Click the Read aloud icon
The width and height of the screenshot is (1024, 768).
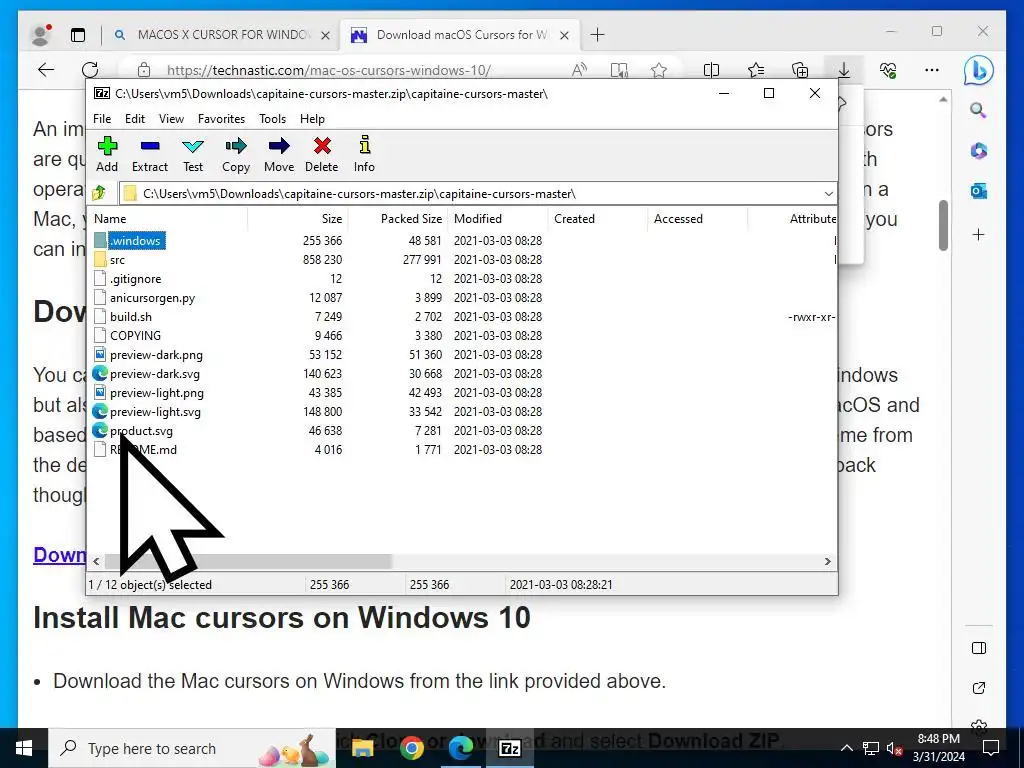point(579,70)
